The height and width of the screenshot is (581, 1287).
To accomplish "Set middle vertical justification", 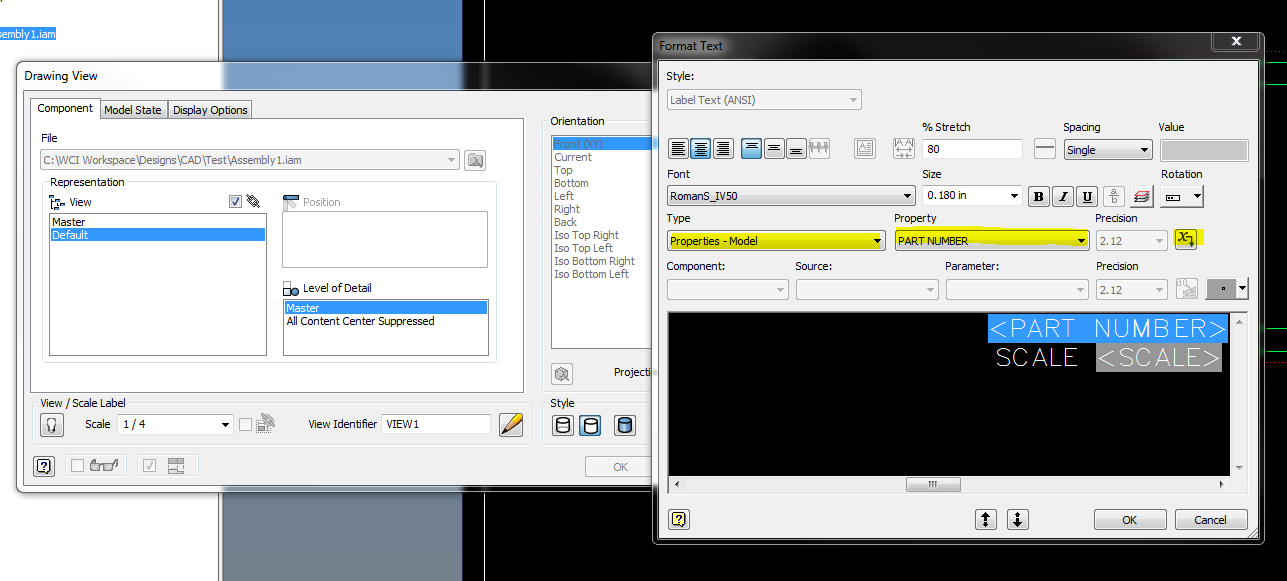I will click(774, 149).
